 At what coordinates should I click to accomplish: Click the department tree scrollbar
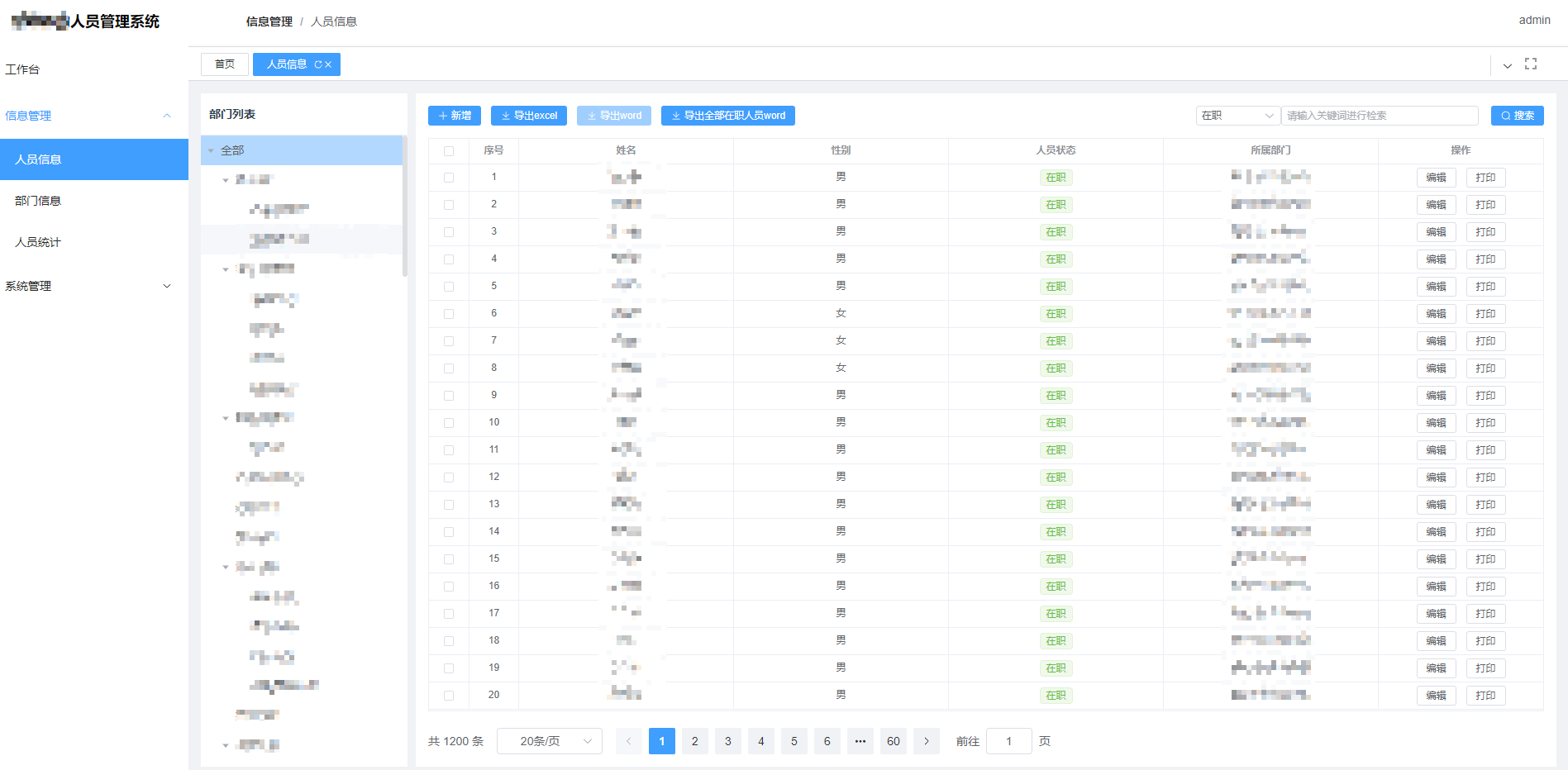405,206
